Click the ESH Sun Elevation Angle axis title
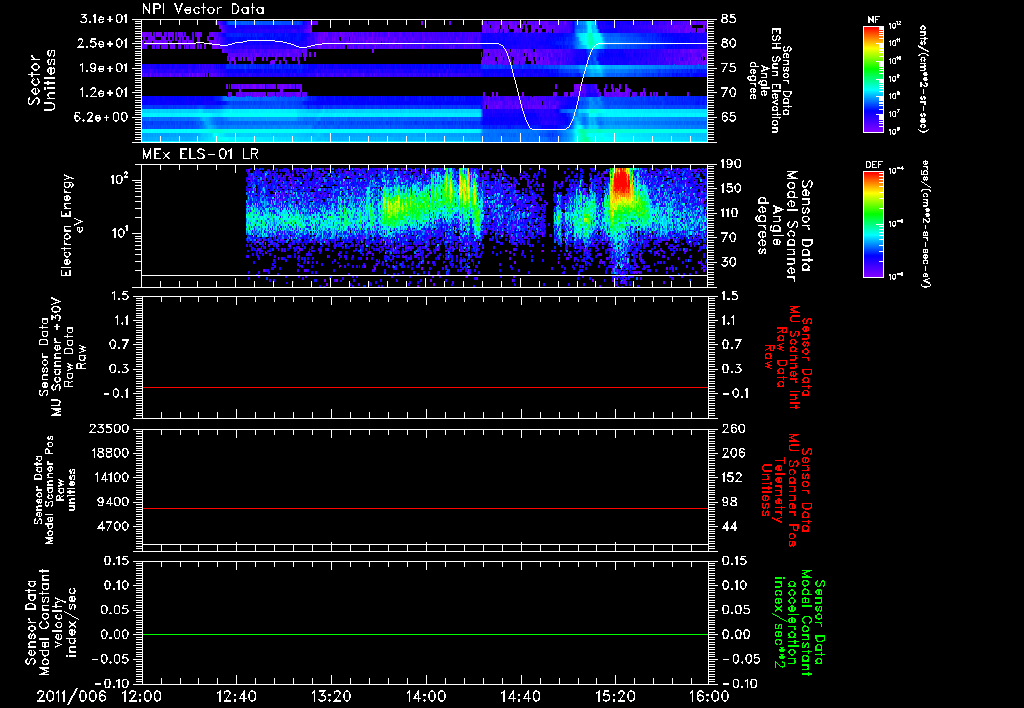Viewport: 1024px width, 708px height. [x=769, y=80]
